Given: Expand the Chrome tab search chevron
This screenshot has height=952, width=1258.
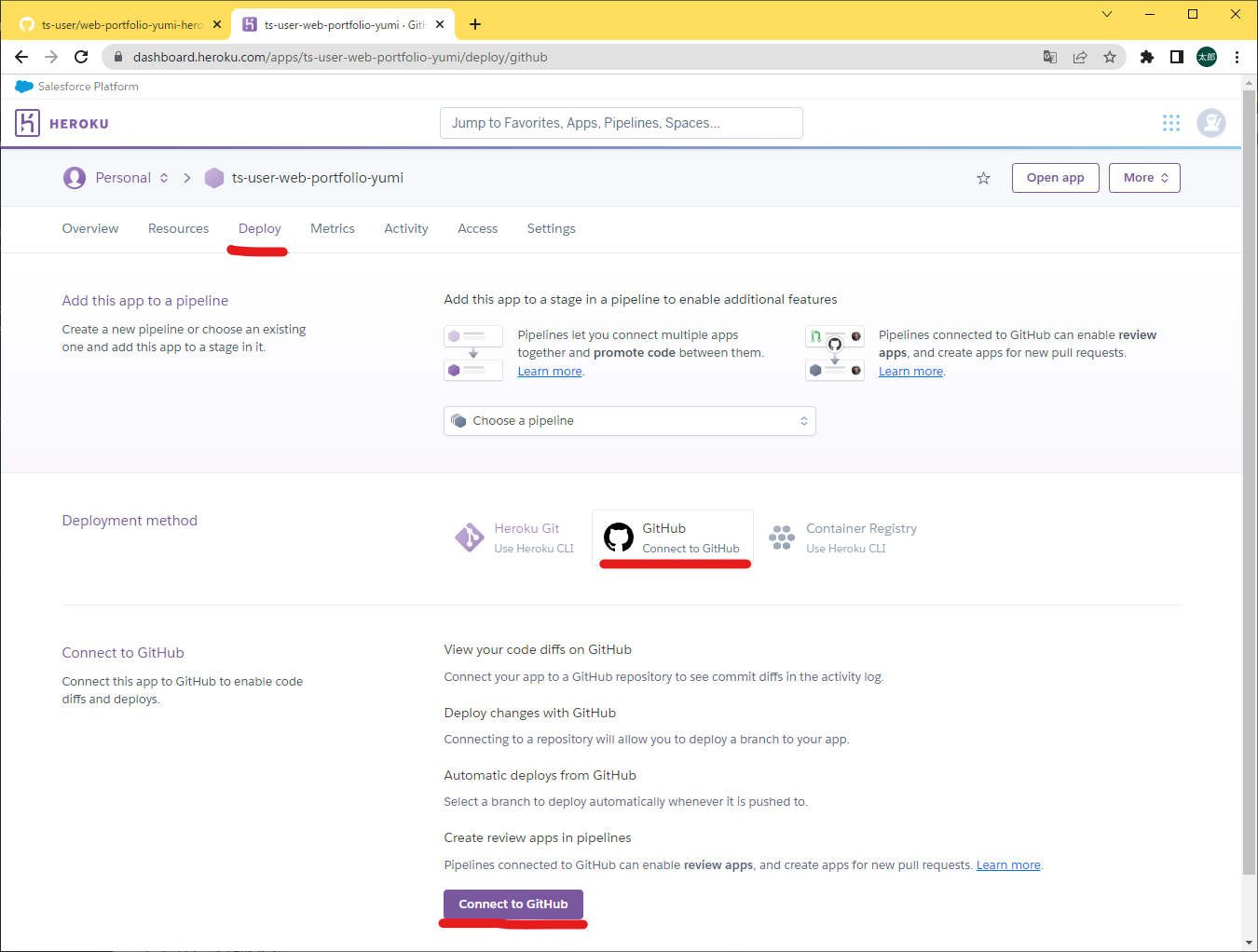Looking at the screenshot, I should pyautogui.click(x=1107, y=14).
